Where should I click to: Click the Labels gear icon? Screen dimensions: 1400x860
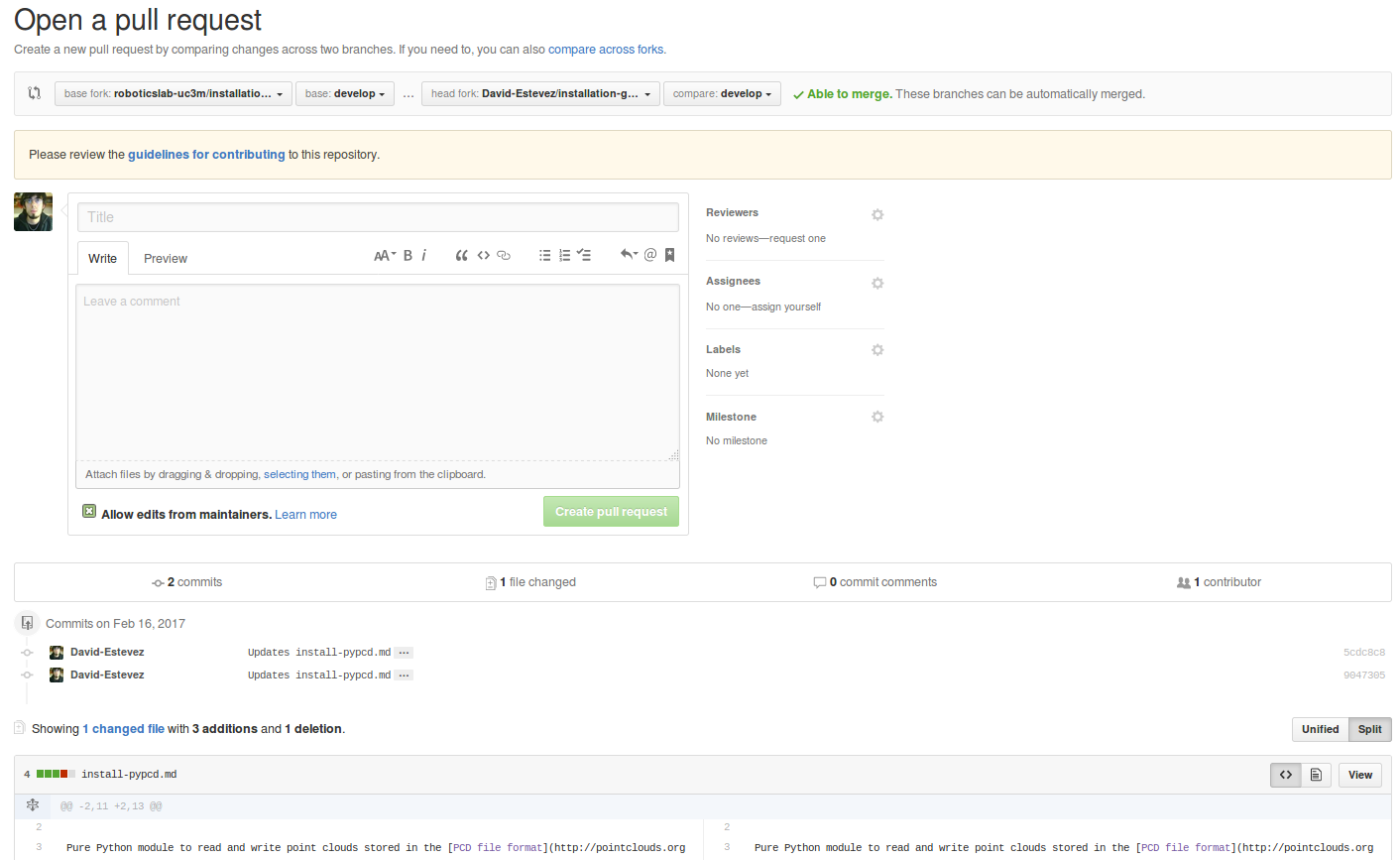[x=876, y=350]
